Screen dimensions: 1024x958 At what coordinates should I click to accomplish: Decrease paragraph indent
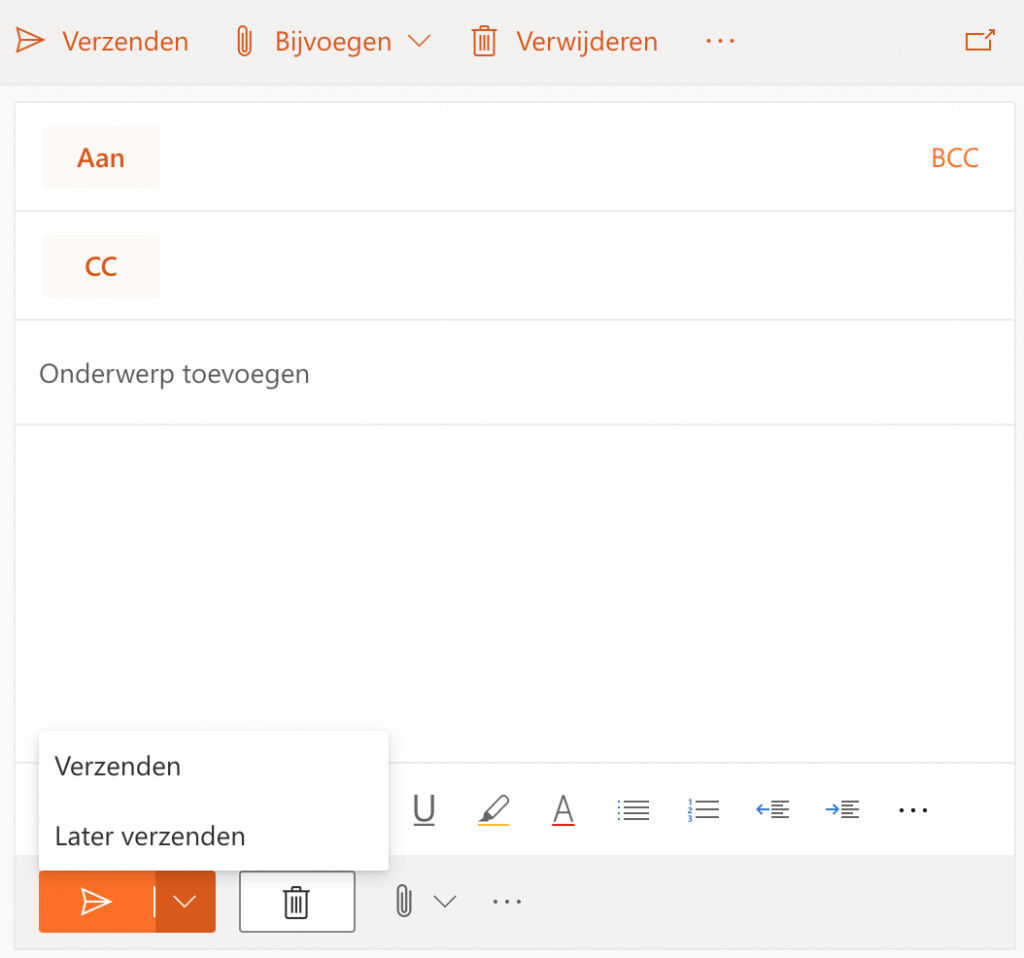(773, 810)
